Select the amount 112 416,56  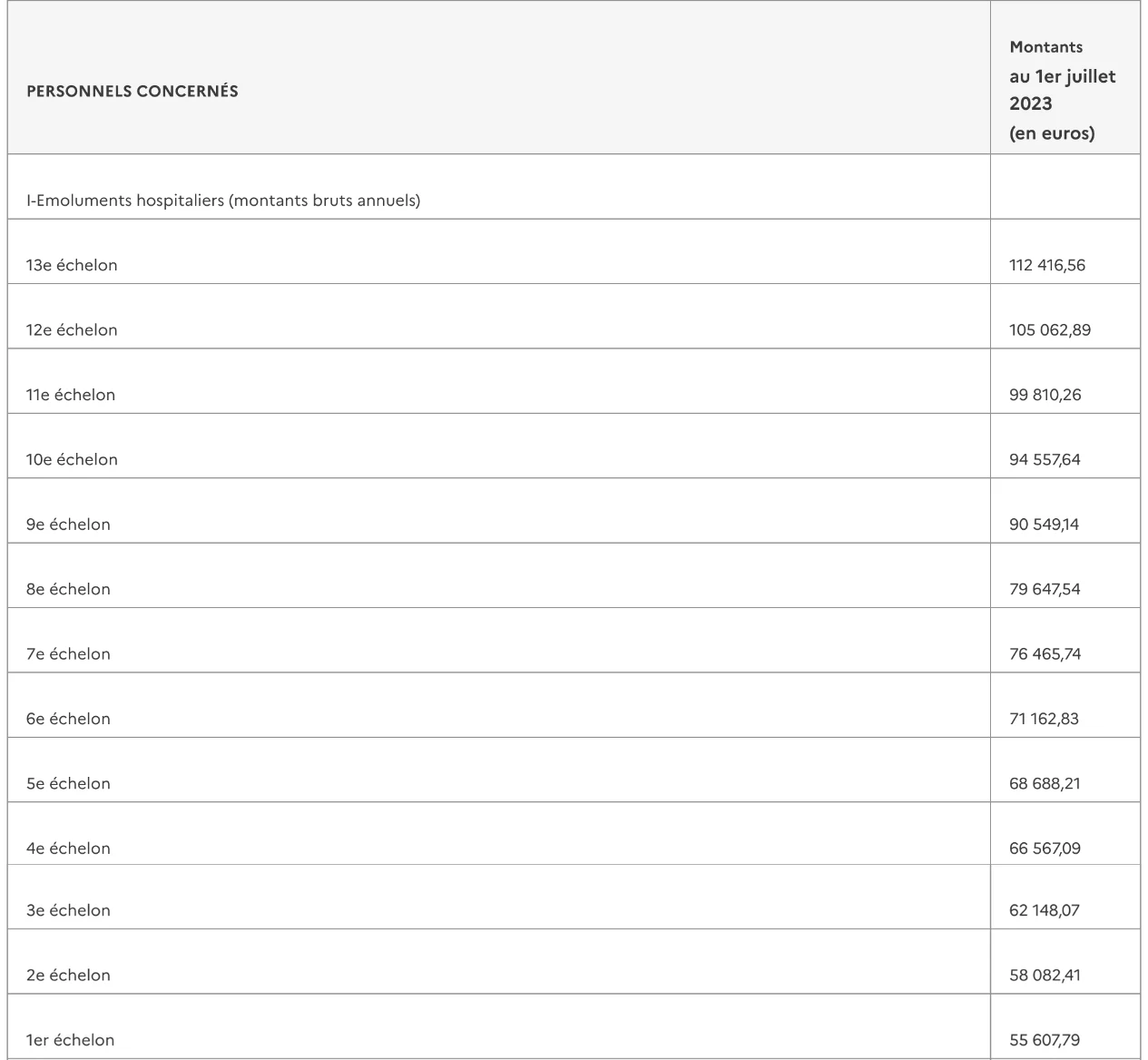coord(1047,265)
